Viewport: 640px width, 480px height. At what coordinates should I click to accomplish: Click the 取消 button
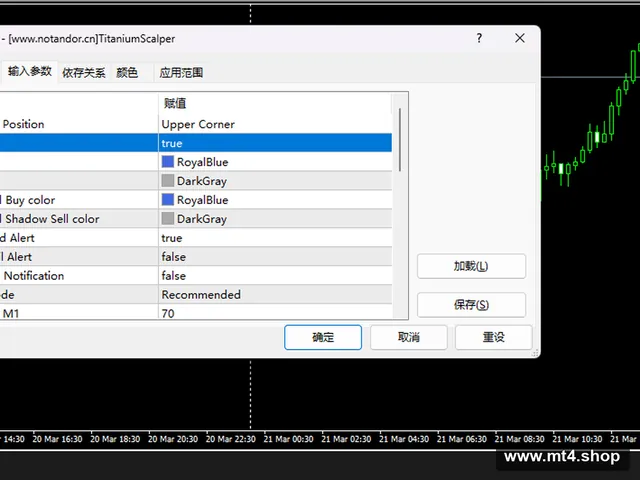409,337
